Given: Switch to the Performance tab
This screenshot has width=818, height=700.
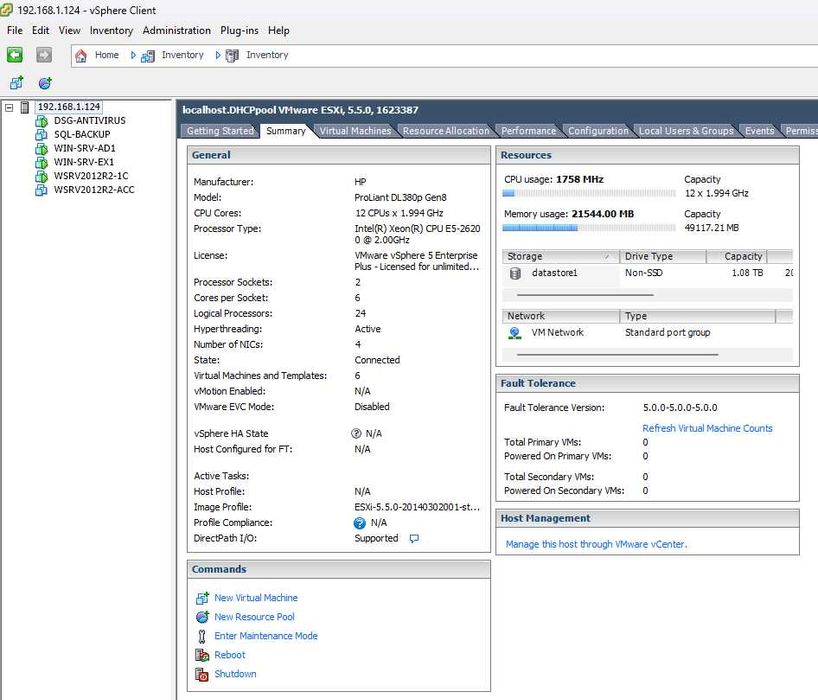Looking at the screenshot, I should coord(528,131).
